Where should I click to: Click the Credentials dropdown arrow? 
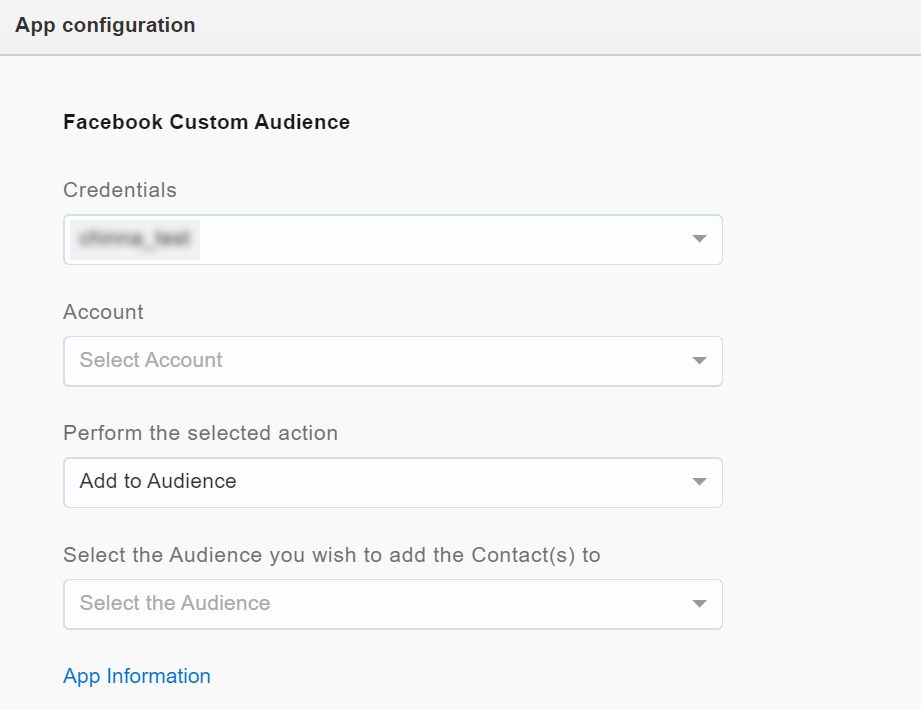coord(699,240)
